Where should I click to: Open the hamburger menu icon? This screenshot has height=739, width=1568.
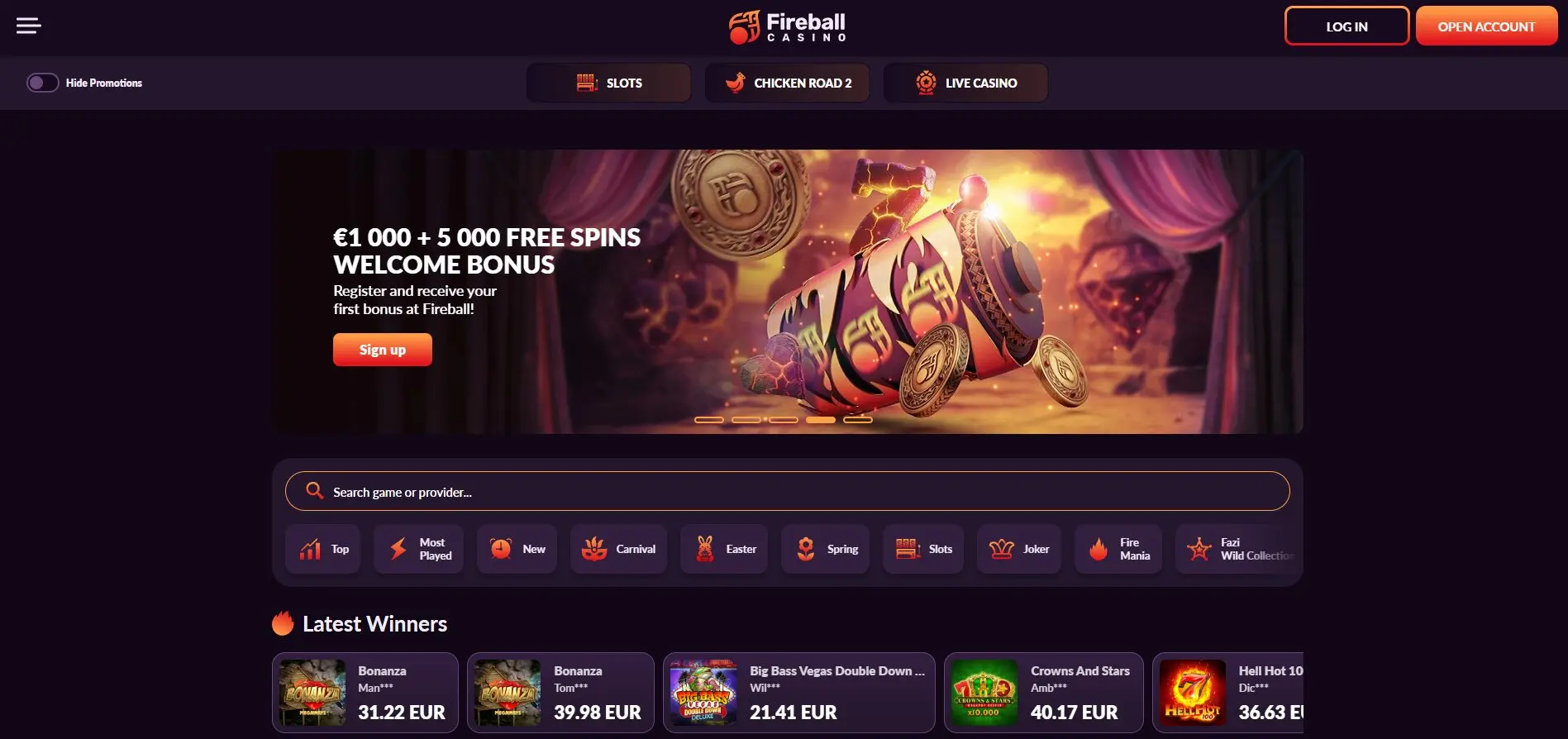click(x=28, y=26)
